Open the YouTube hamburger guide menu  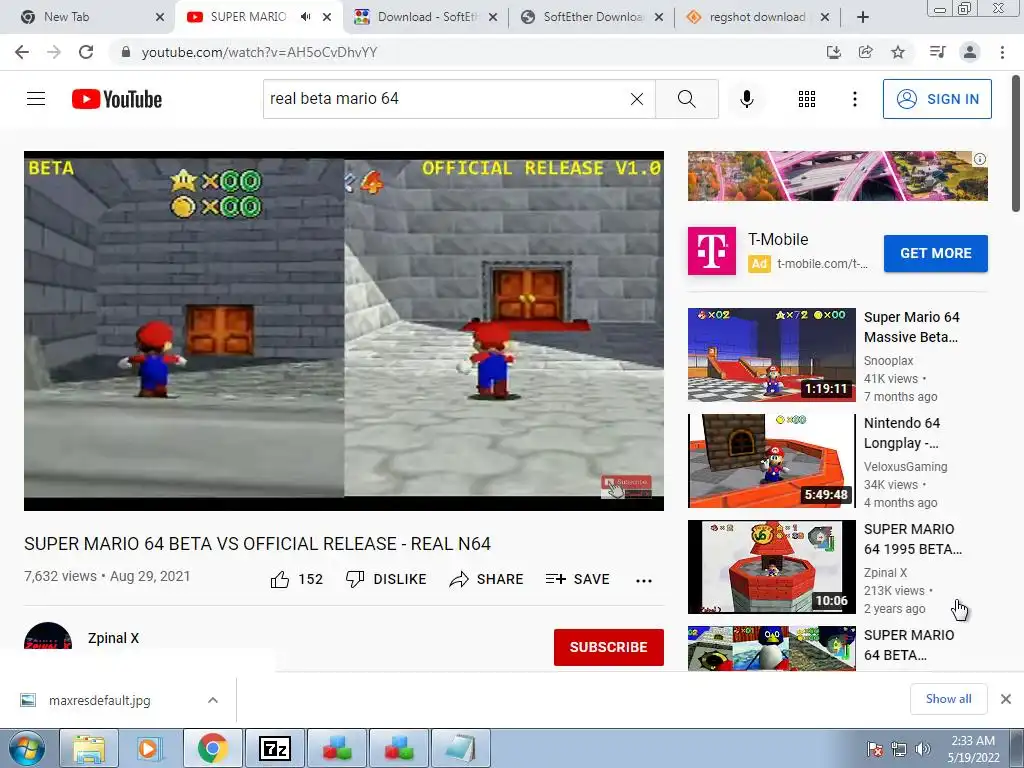pyautogui.click(x=36, y=99)
